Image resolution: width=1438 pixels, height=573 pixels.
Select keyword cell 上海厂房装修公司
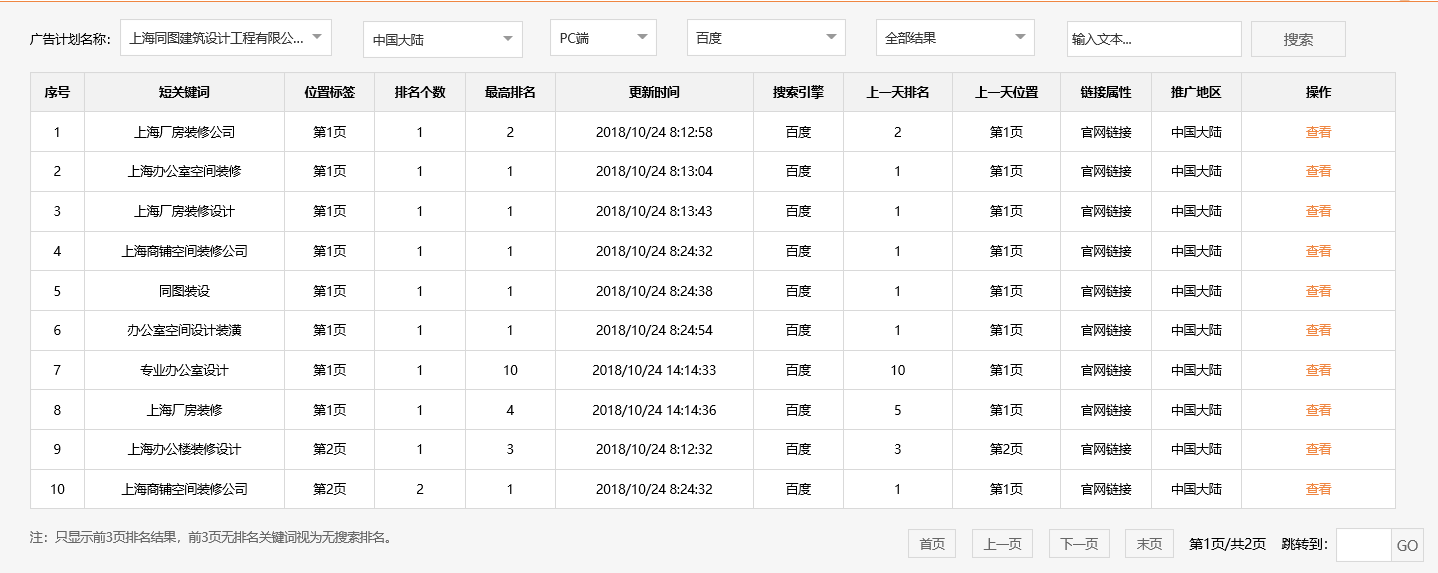[x=184, y=132]
